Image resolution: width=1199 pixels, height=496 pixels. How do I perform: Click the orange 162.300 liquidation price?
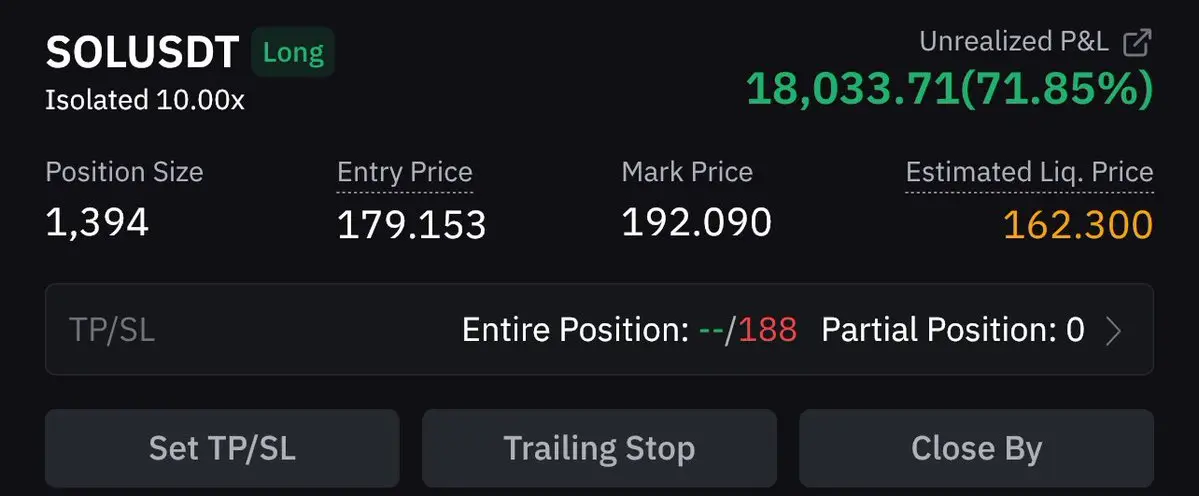1077,225
